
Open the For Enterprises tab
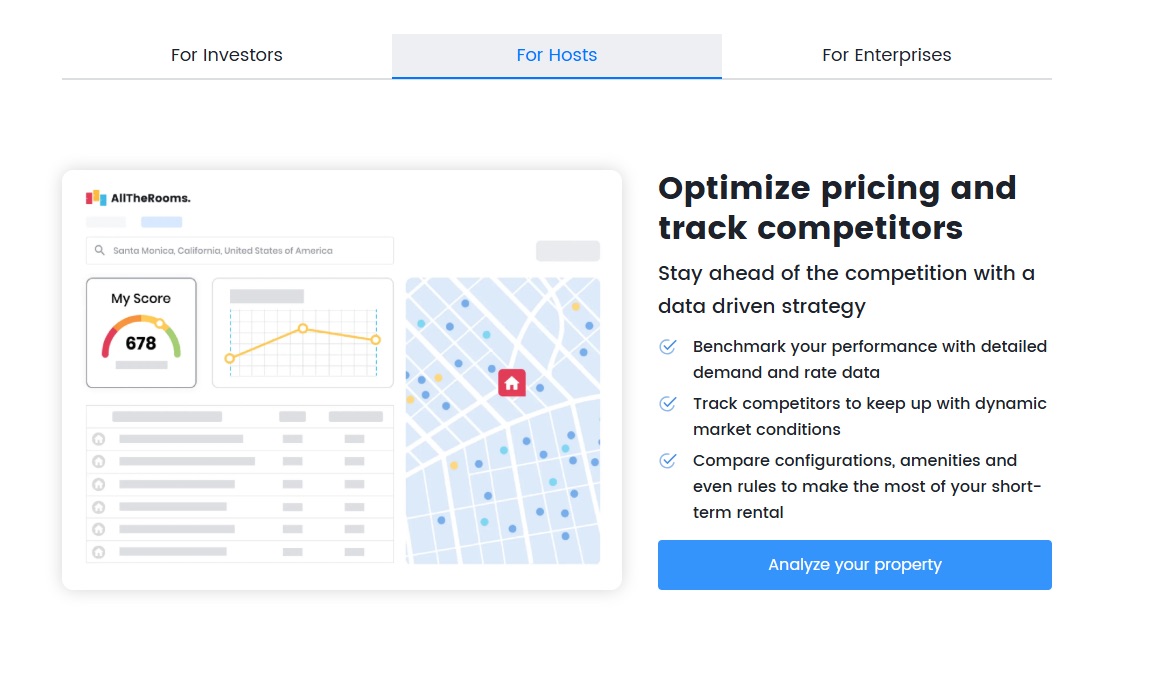[886, 55]
